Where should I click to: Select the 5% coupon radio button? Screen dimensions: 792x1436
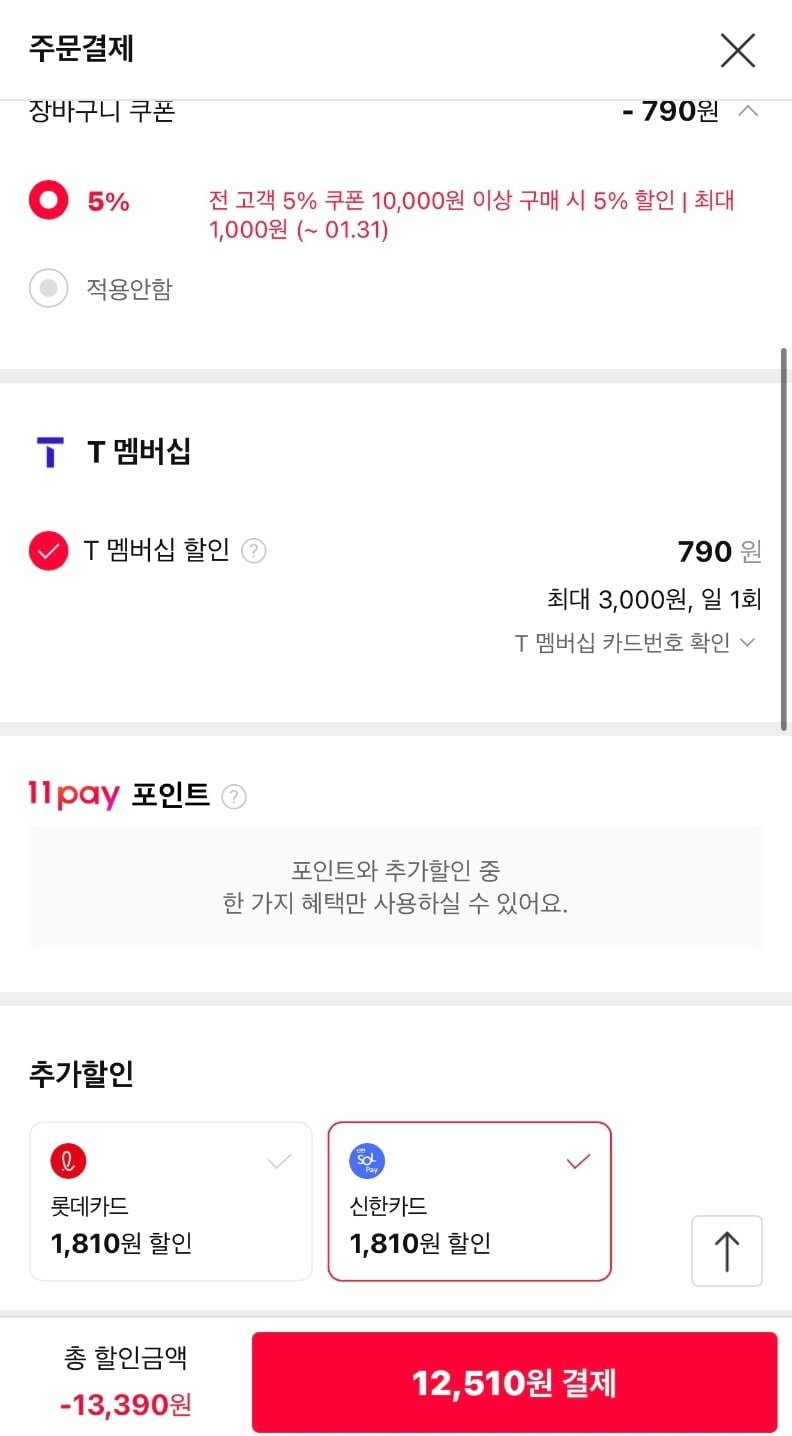pos(48,201)
